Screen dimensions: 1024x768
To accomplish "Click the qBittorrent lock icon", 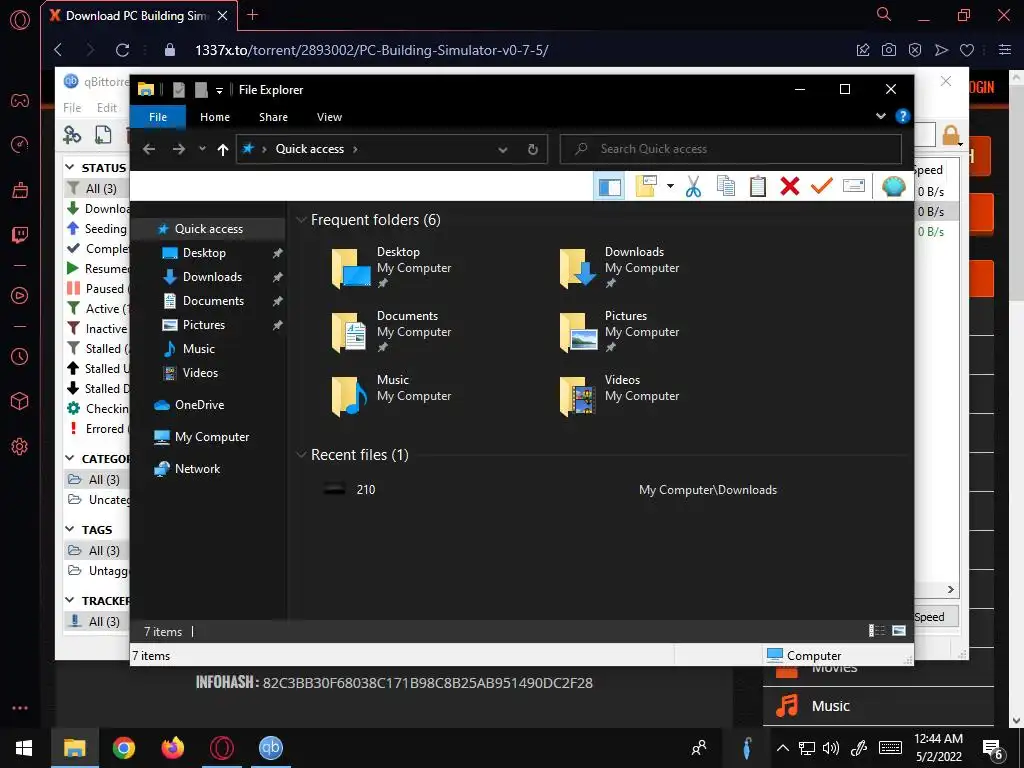I will click(x=951, y=136).
